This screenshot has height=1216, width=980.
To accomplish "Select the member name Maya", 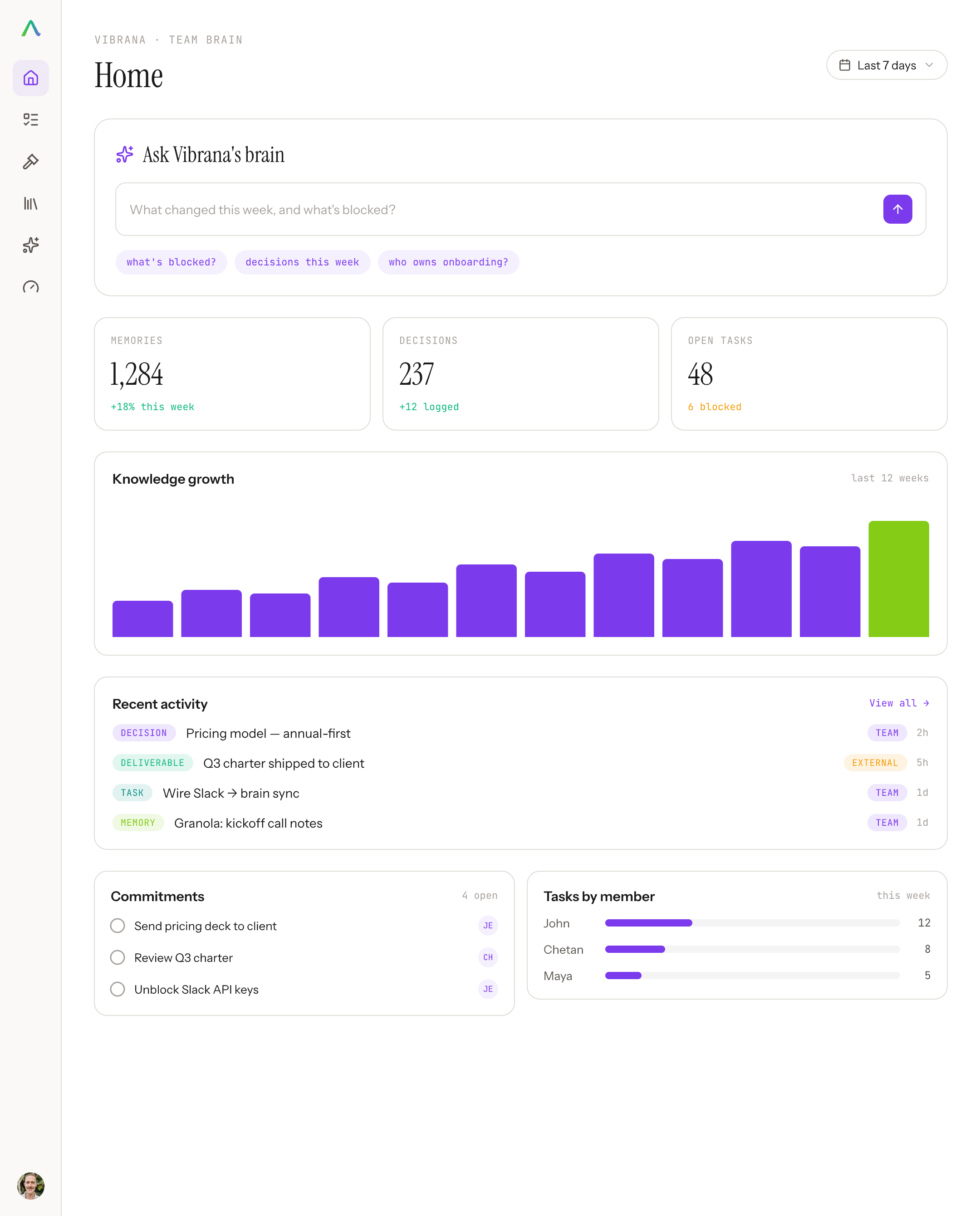I will pyautogui.click(x=557, y=976).
